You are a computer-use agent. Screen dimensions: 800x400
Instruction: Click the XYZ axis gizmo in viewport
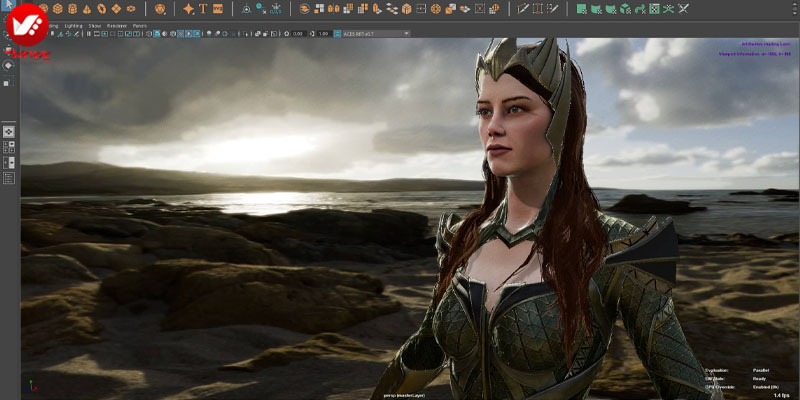point(30,386)
